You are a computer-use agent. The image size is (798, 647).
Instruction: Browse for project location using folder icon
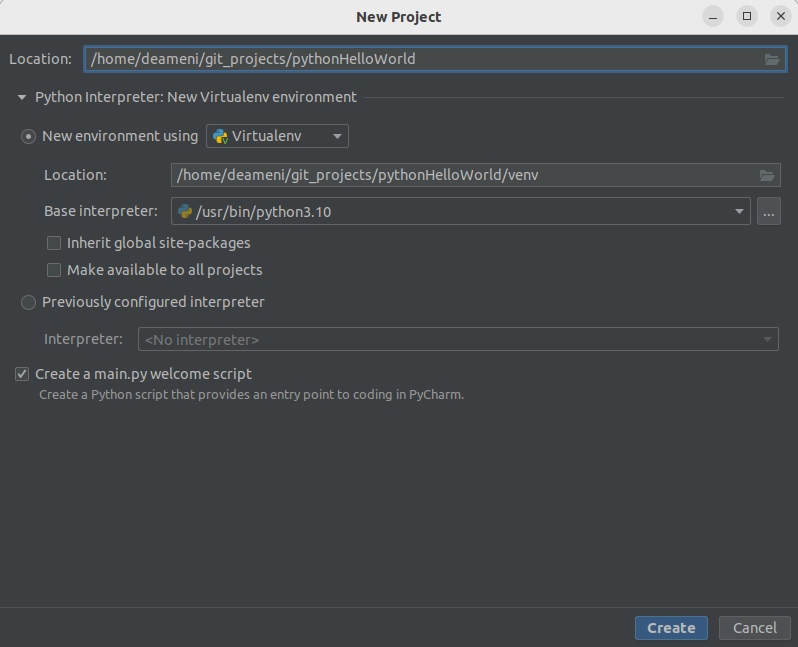pyautogui.click(x=771, y=59)
